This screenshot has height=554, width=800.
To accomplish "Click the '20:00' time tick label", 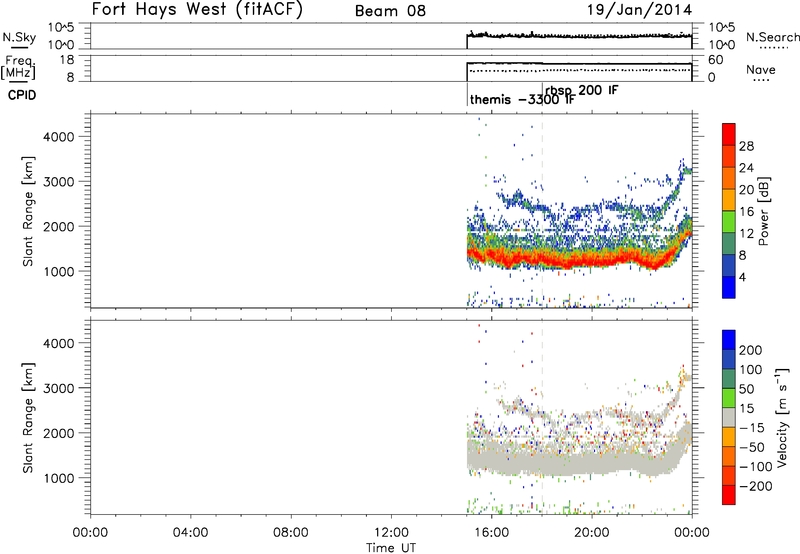I will point(591,533).
